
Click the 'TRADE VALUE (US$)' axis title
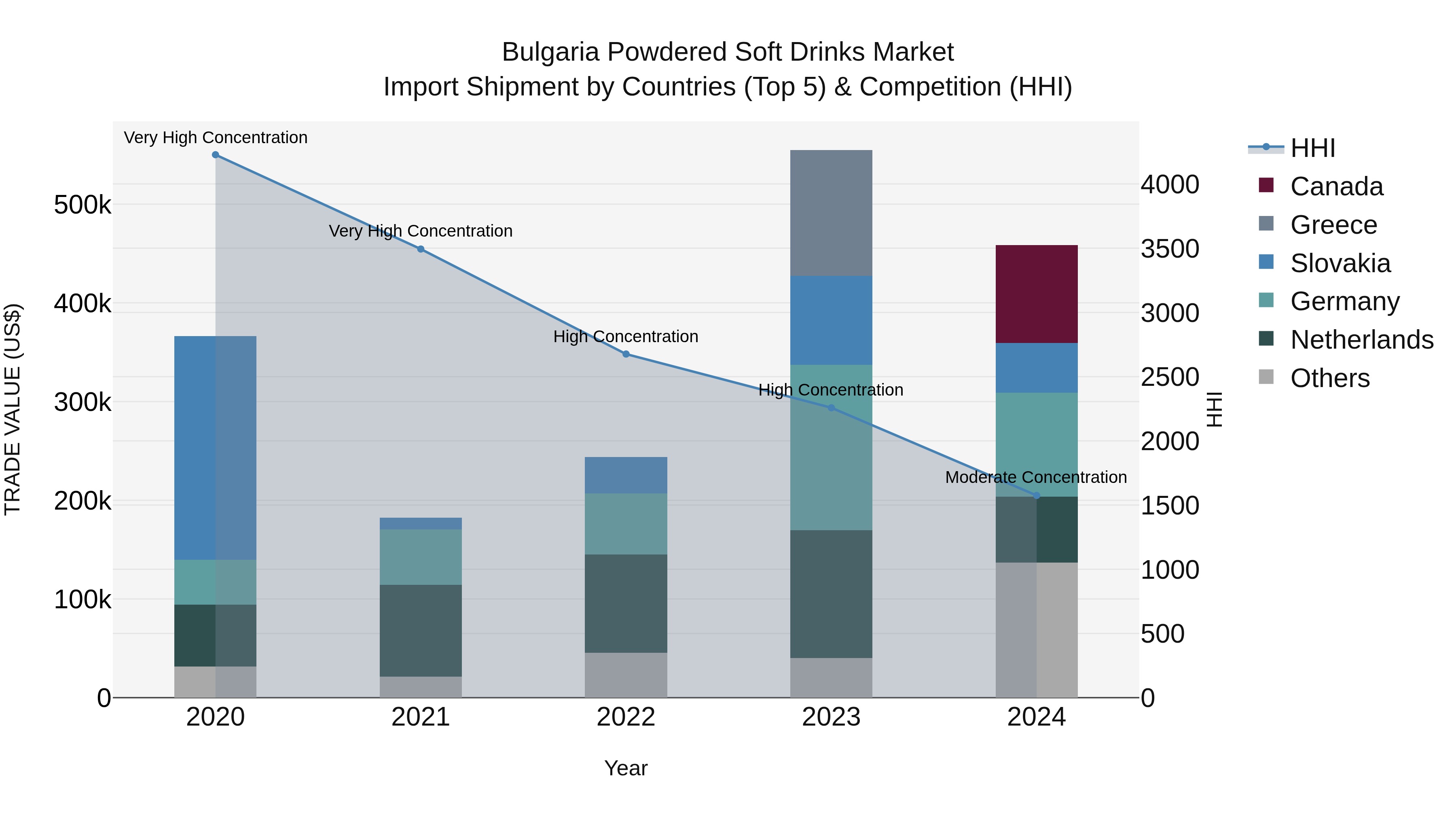(x=13, y=410)
